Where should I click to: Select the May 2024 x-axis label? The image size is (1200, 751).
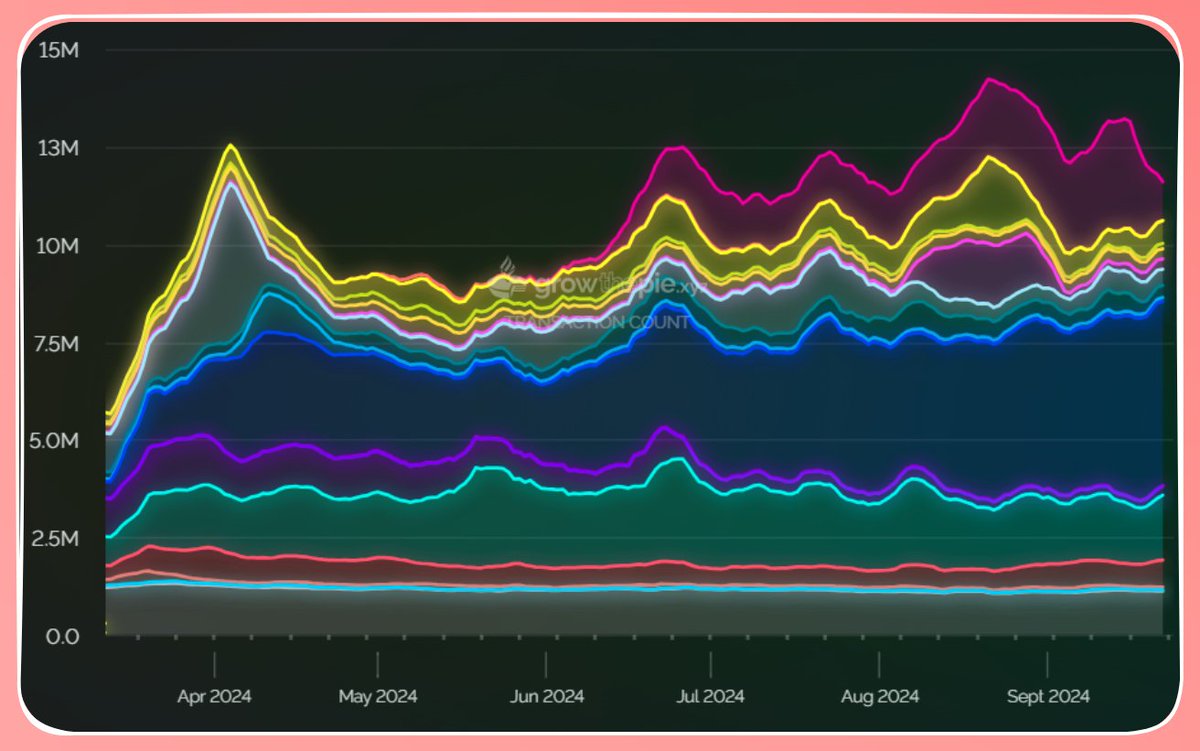(x=378, y=696)
